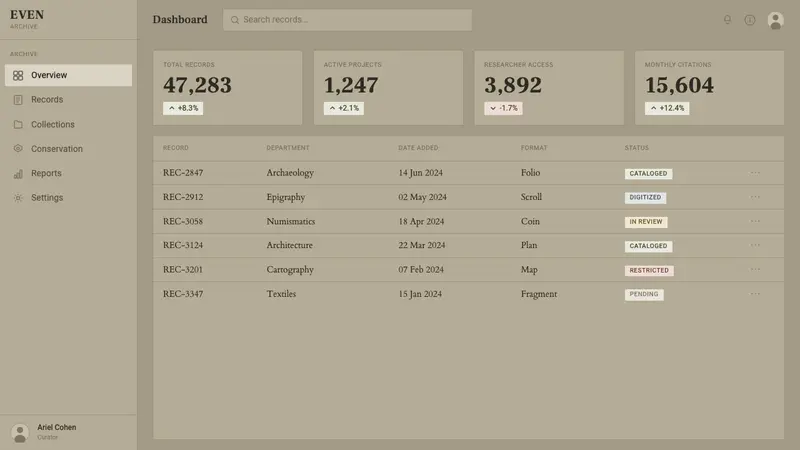Click the Settings gear icon
The image size is (800, 450).
18,197
